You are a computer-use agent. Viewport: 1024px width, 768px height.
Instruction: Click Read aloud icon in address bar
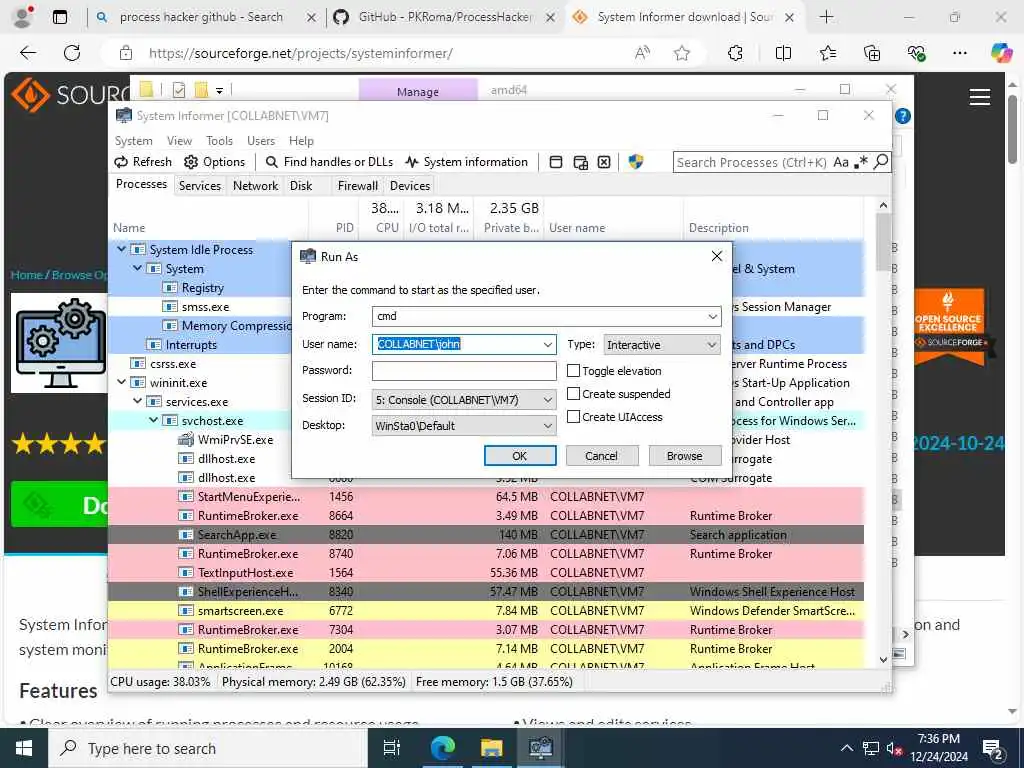click(x=642, y=53)
